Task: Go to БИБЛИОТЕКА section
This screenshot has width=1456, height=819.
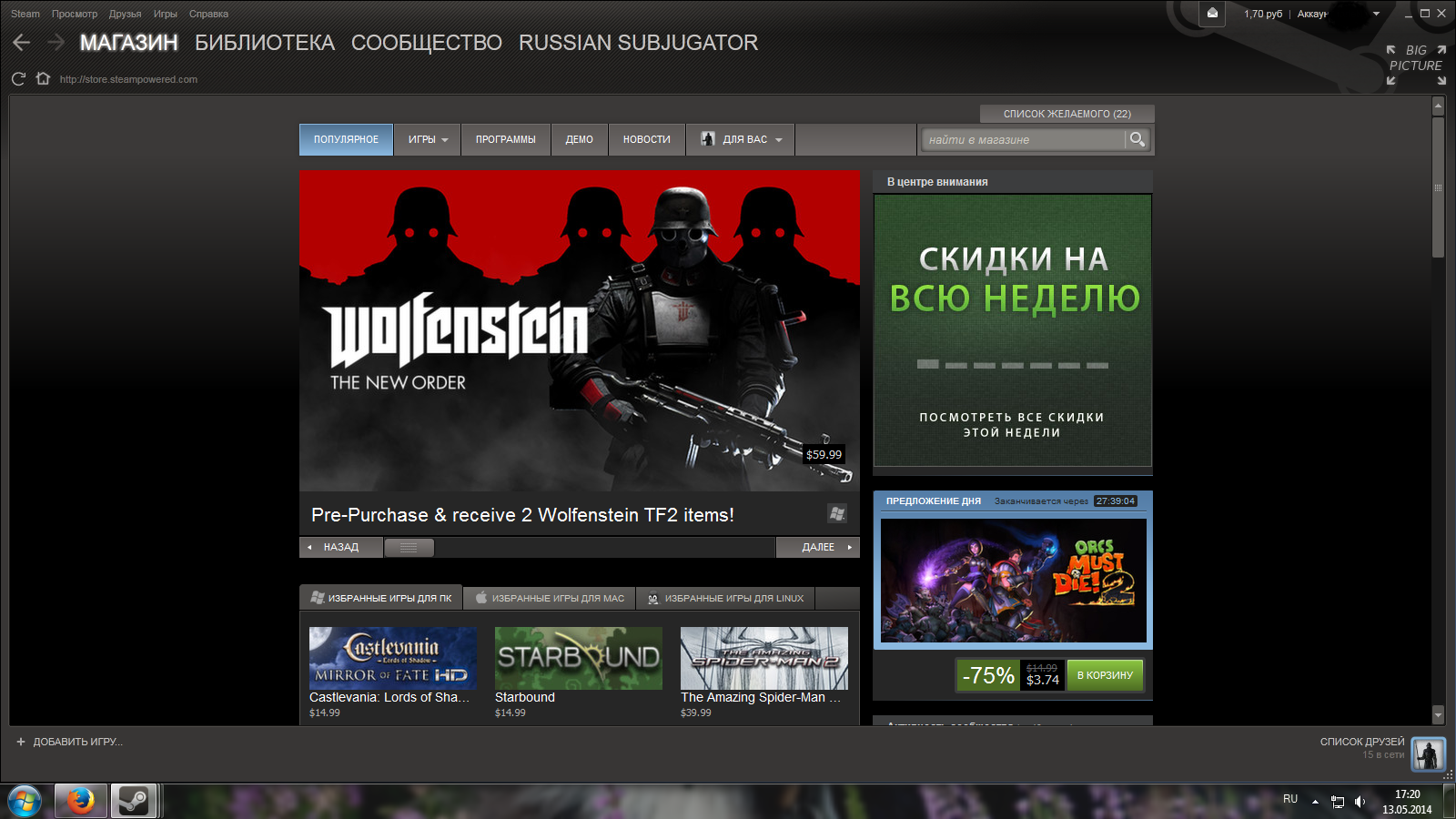Action: click(265, 43)
